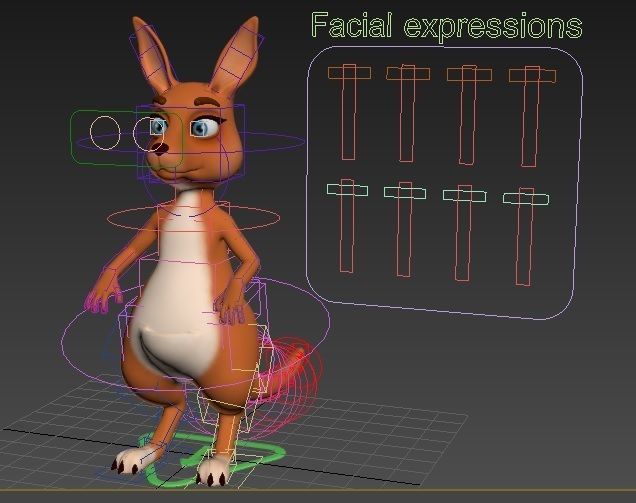This screenshot has width=636, height=503.
Task: Select the magenta finger controls of the outstretched hand
Action: (102, 299)
